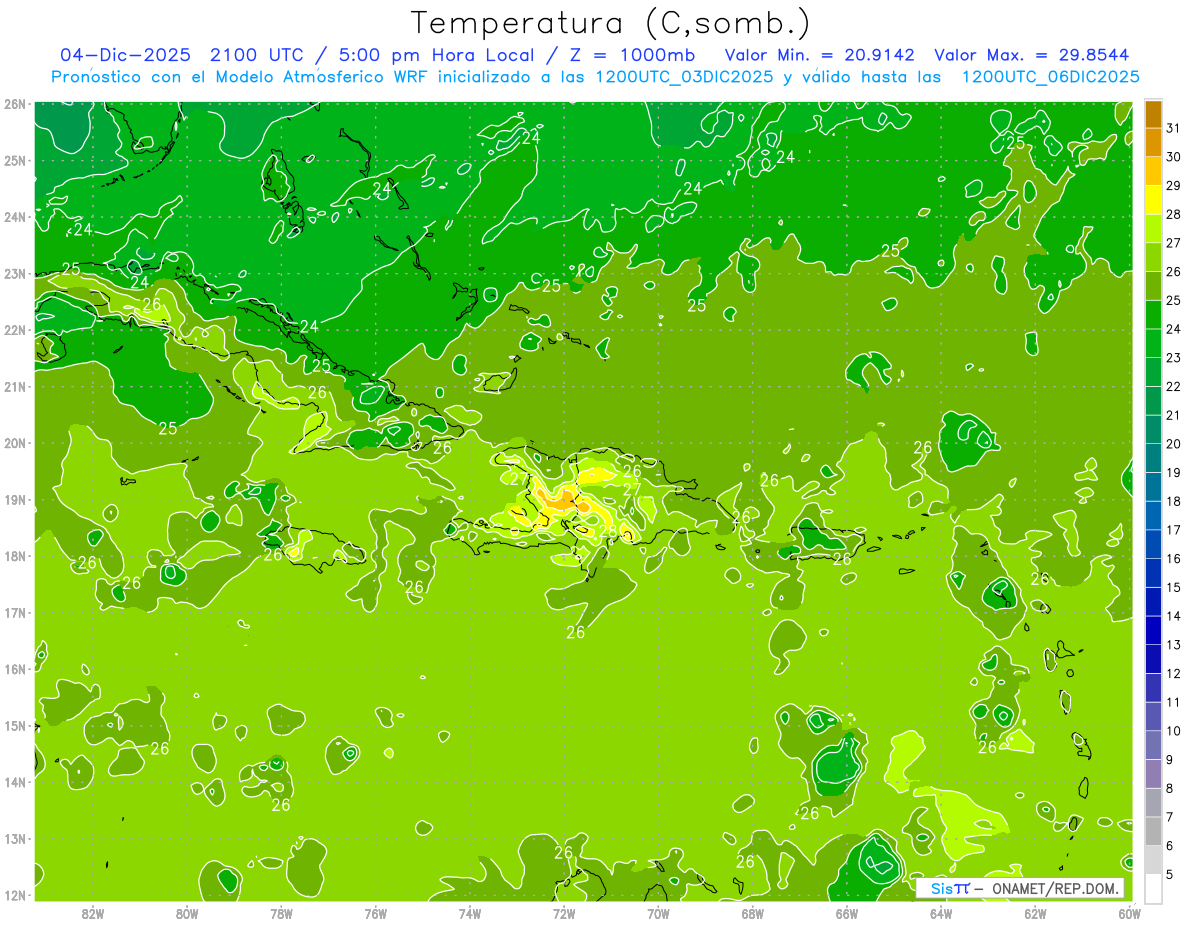Image resolution: width=1200 pixels, height=927 pixels.
Task: Click the '2100 UTC' time text
Action: (x=257, y=54)
